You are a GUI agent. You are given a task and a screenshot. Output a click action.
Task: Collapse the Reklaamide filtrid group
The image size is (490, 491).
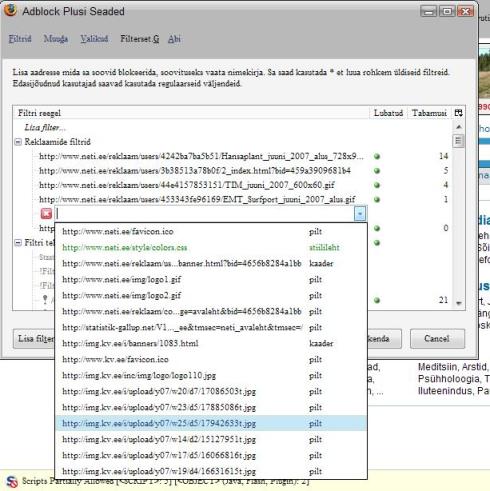pyautogui.click(x=18, y=142)
